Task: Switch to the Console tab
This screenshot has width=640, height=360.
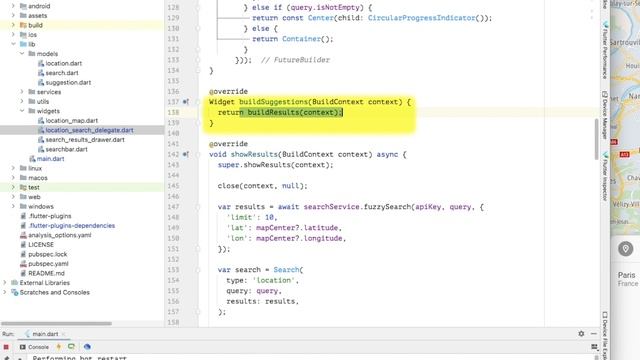Action: pos(34,347)
